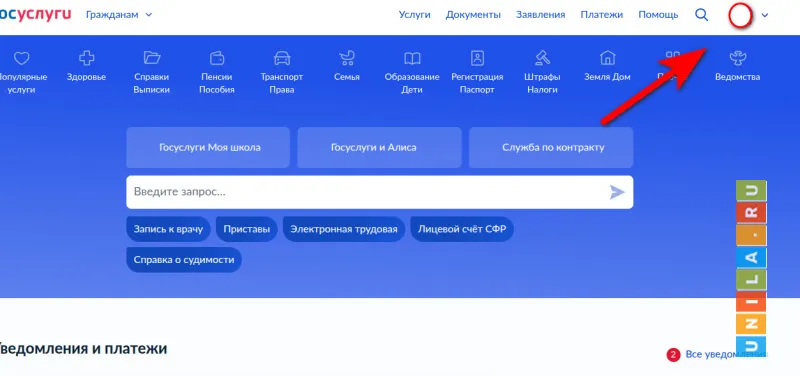
Task: Open the Транспорт Права car icon
Action: pos(282,58)
